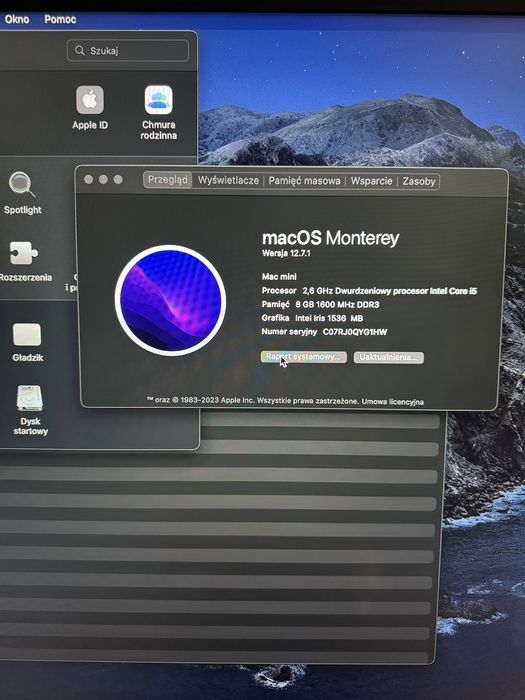Click the 8 GB 1600 MHz DDR3 value
The image size is (525, 700).
coord(337,304)
